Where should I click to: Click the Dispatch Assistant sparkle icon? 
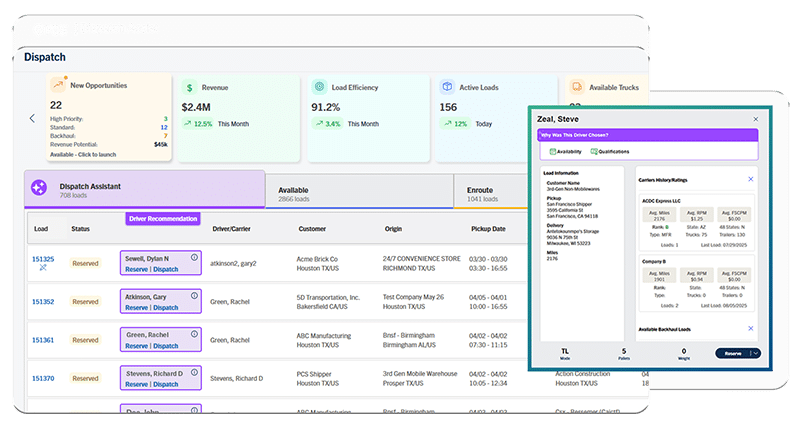[39, 188]
